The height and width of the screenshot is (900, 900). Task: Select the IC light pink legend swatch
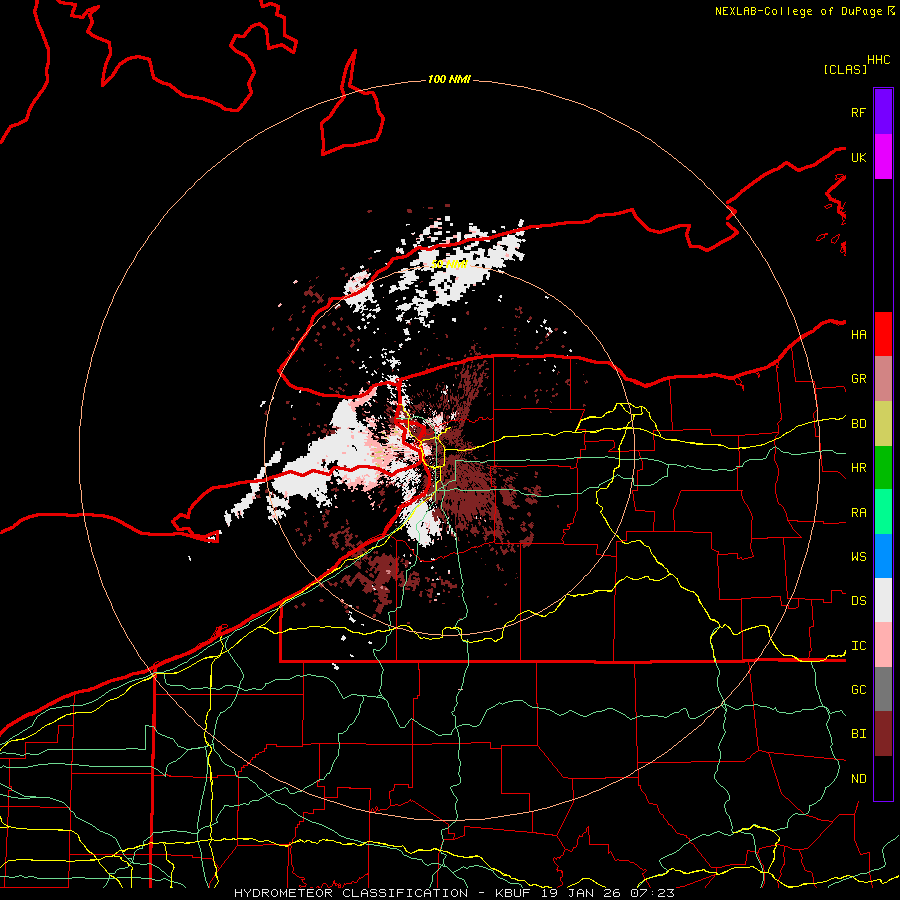pos(883,645)
